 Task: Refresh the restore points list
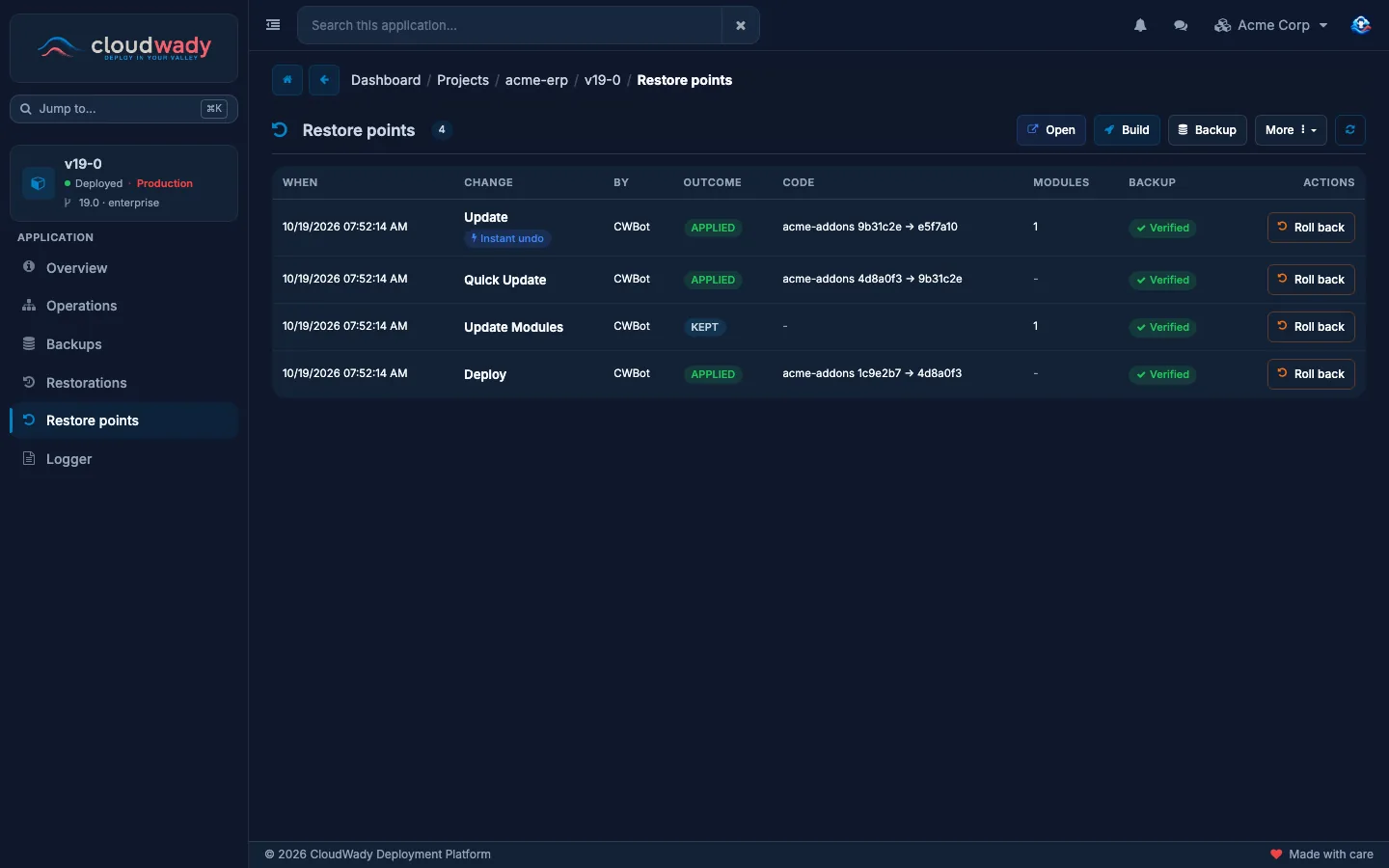tap(1350, 130)
